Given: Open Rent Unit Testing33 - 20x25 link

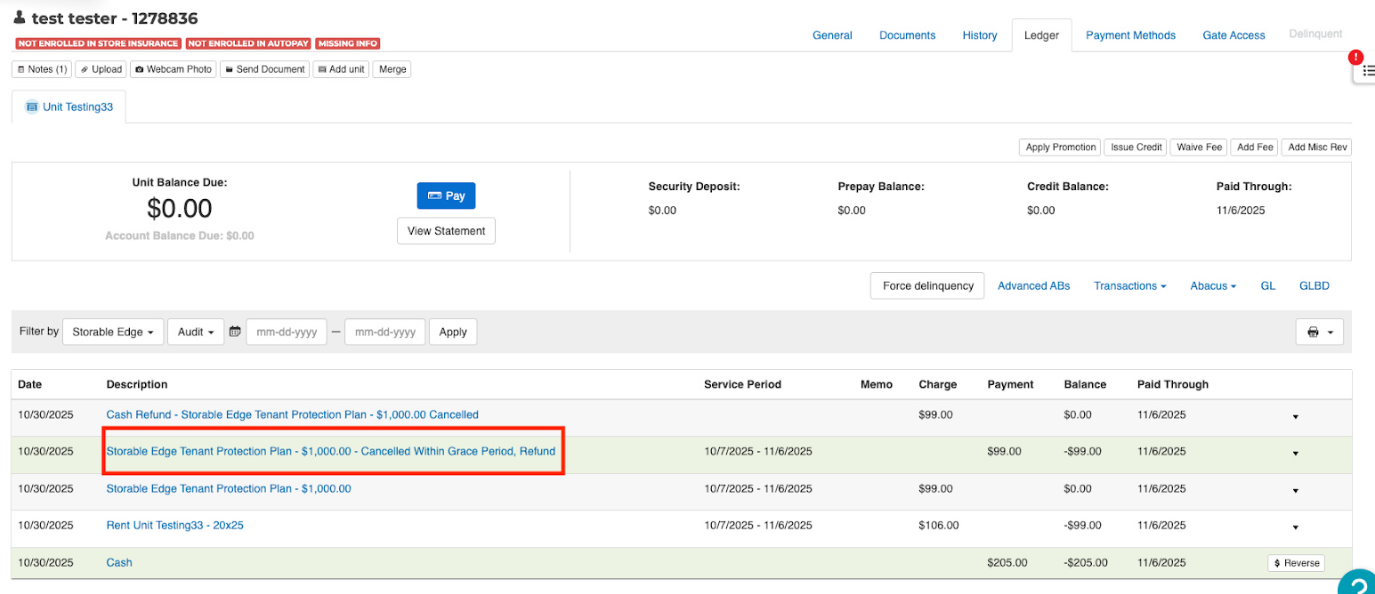Looking at the screenshot, I should pyautogui.click(x=175, y=525).
